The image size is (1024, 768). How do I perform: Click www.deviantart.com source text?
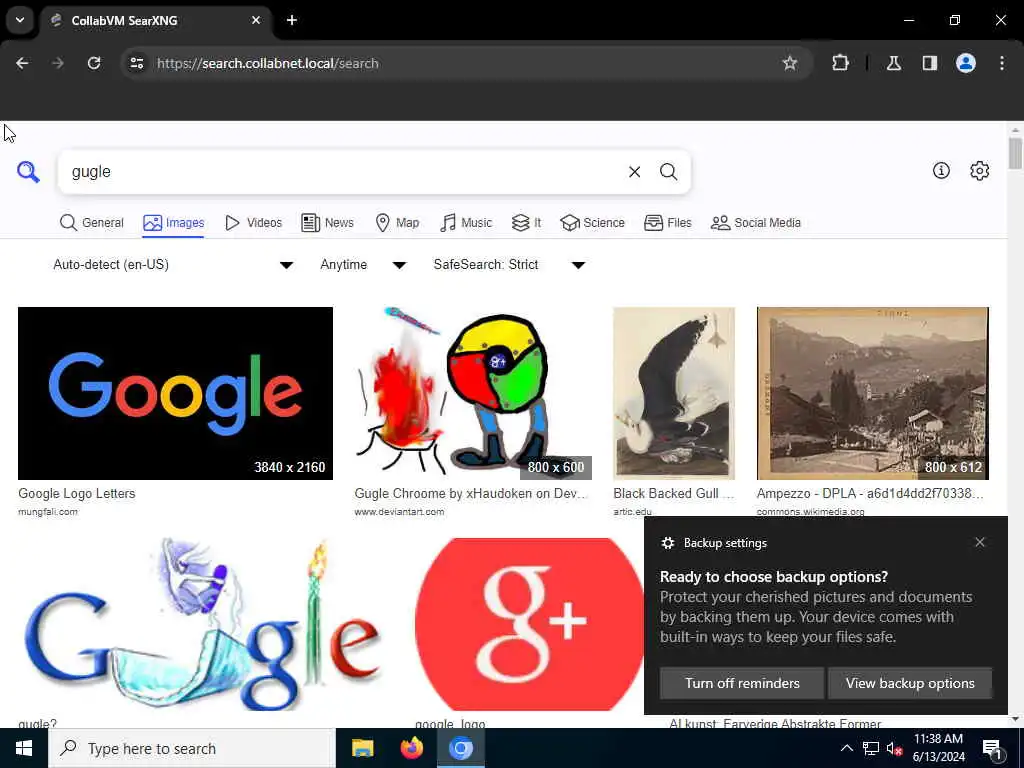pos(399,512)
